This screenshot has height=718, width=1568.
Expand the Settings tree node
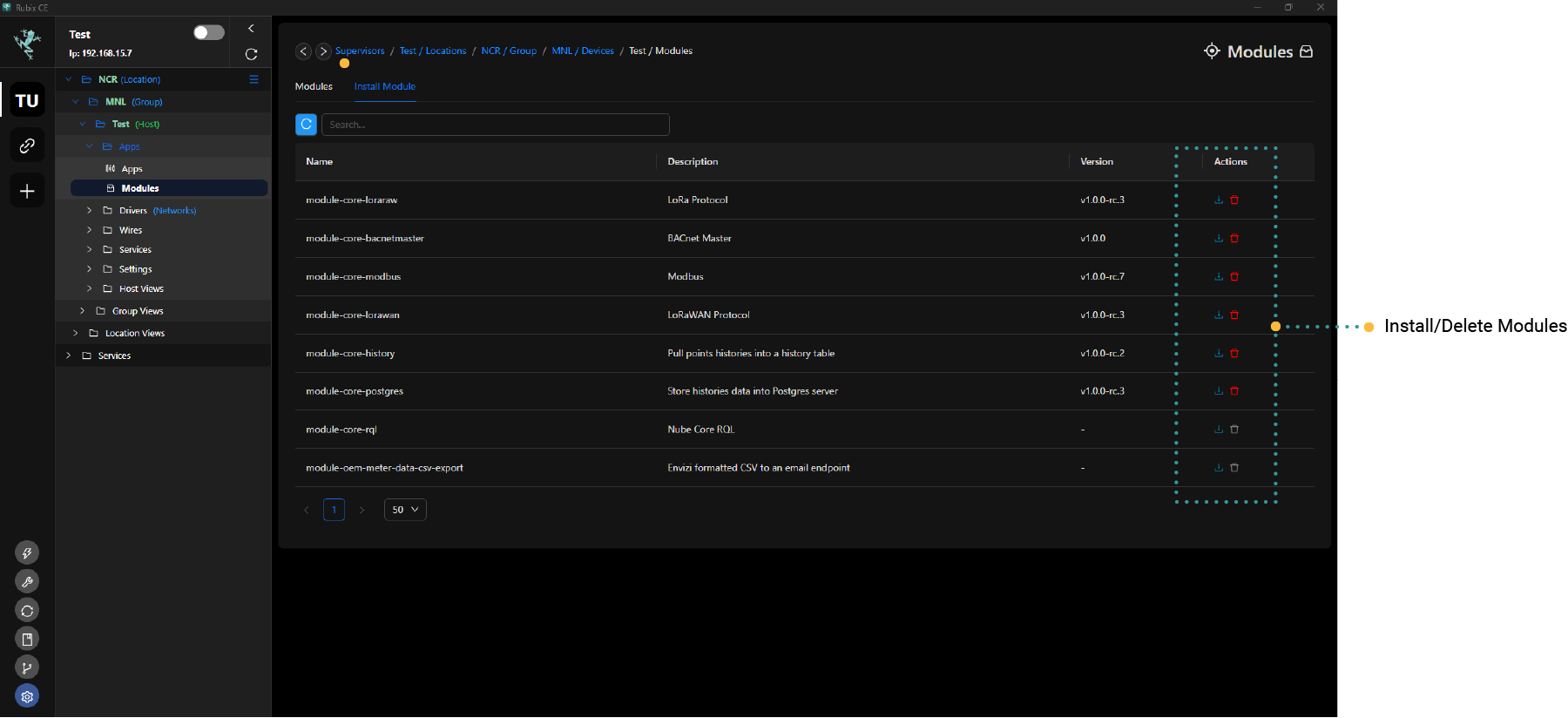[x=89, y=268]
